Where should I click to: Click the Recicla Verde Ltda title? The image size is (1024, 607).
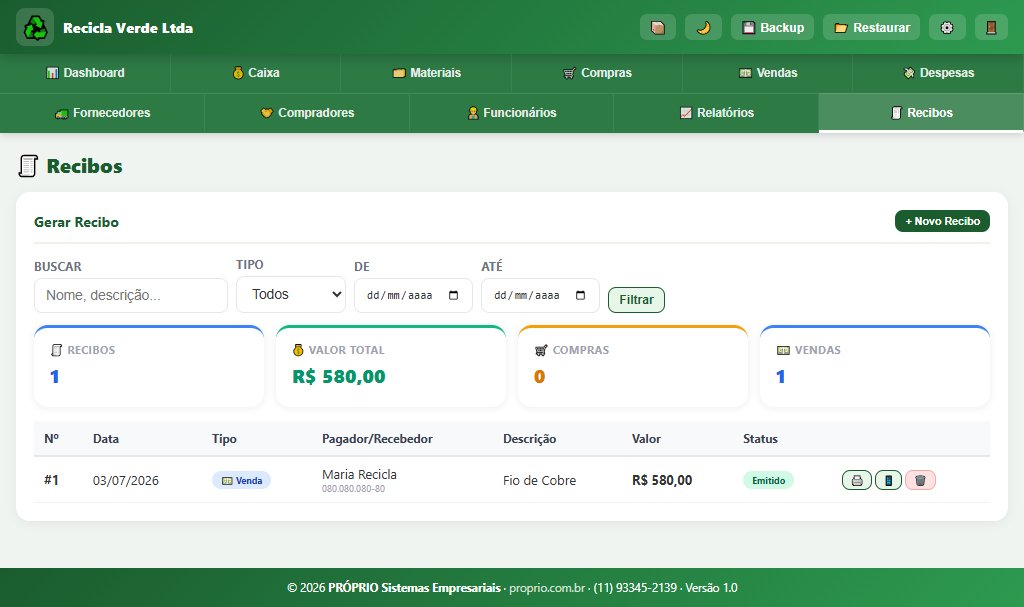pyautogui.click(x=128, y=28)
